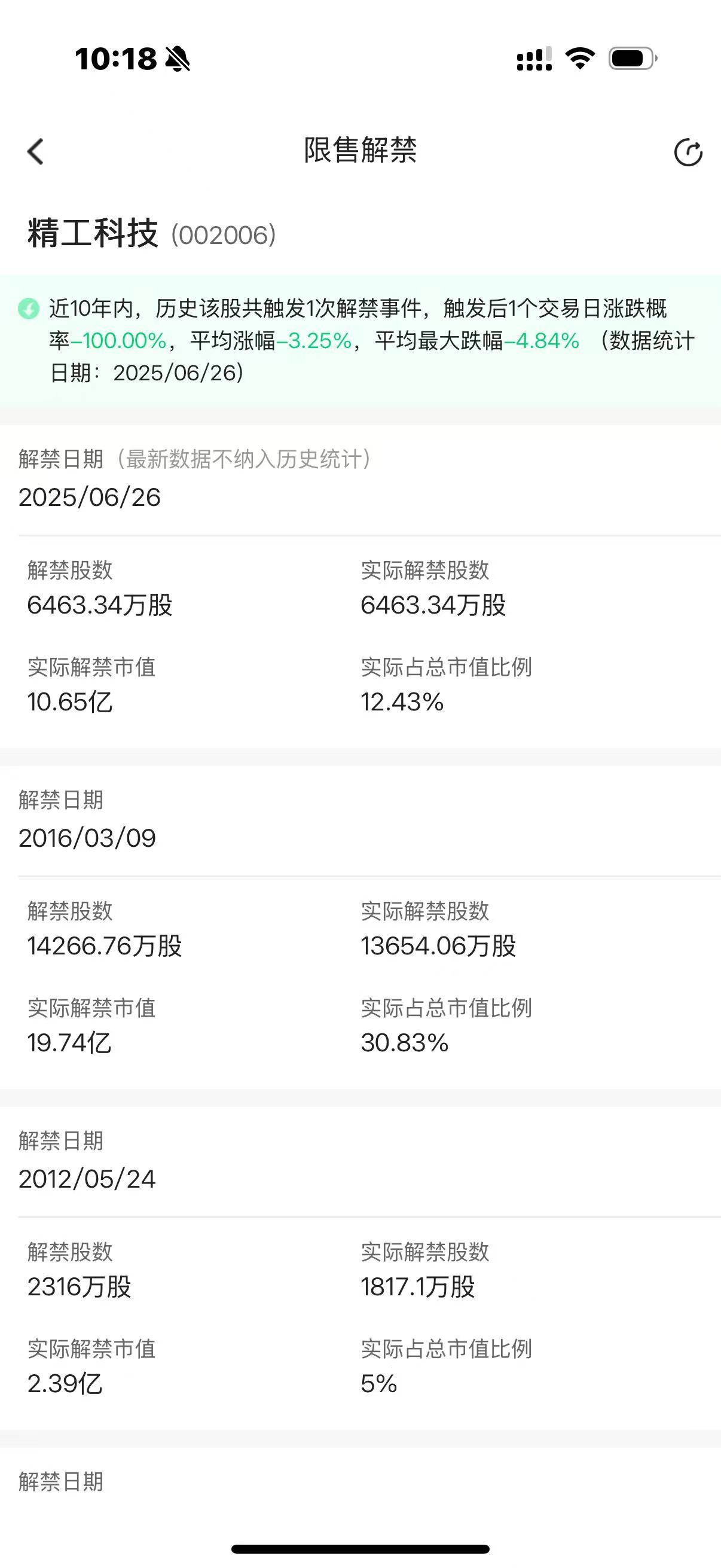The height and width of the screenshot is (1568, 721).
Task: Select the 精工科技 stock name
Action: click(x=93, y=233)
